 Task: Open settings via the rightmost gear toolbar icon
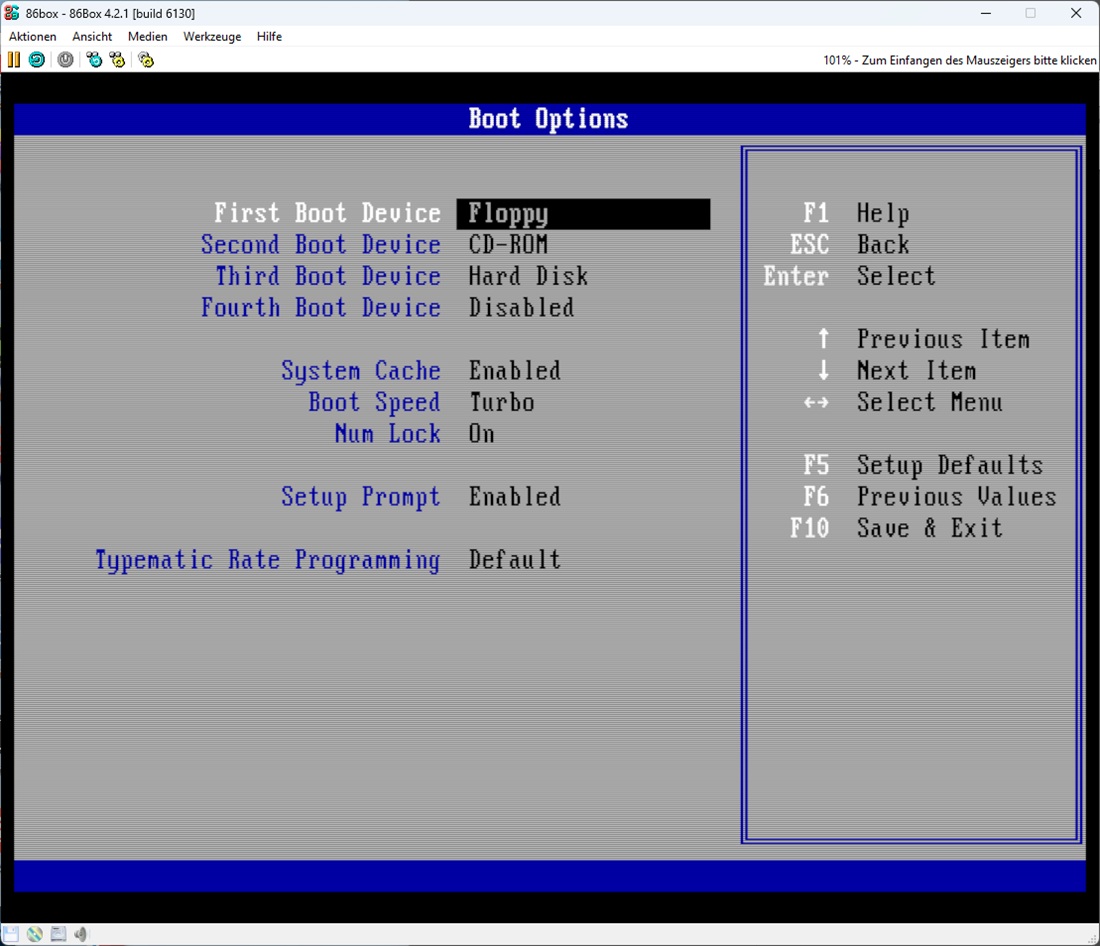[x=146, y=60]
